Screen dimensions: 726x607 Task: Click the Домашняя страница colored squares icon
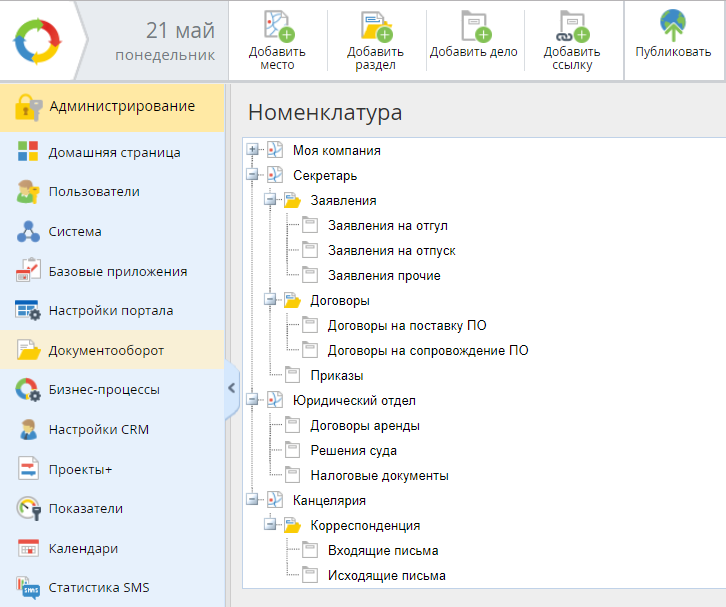coord(28,151)
